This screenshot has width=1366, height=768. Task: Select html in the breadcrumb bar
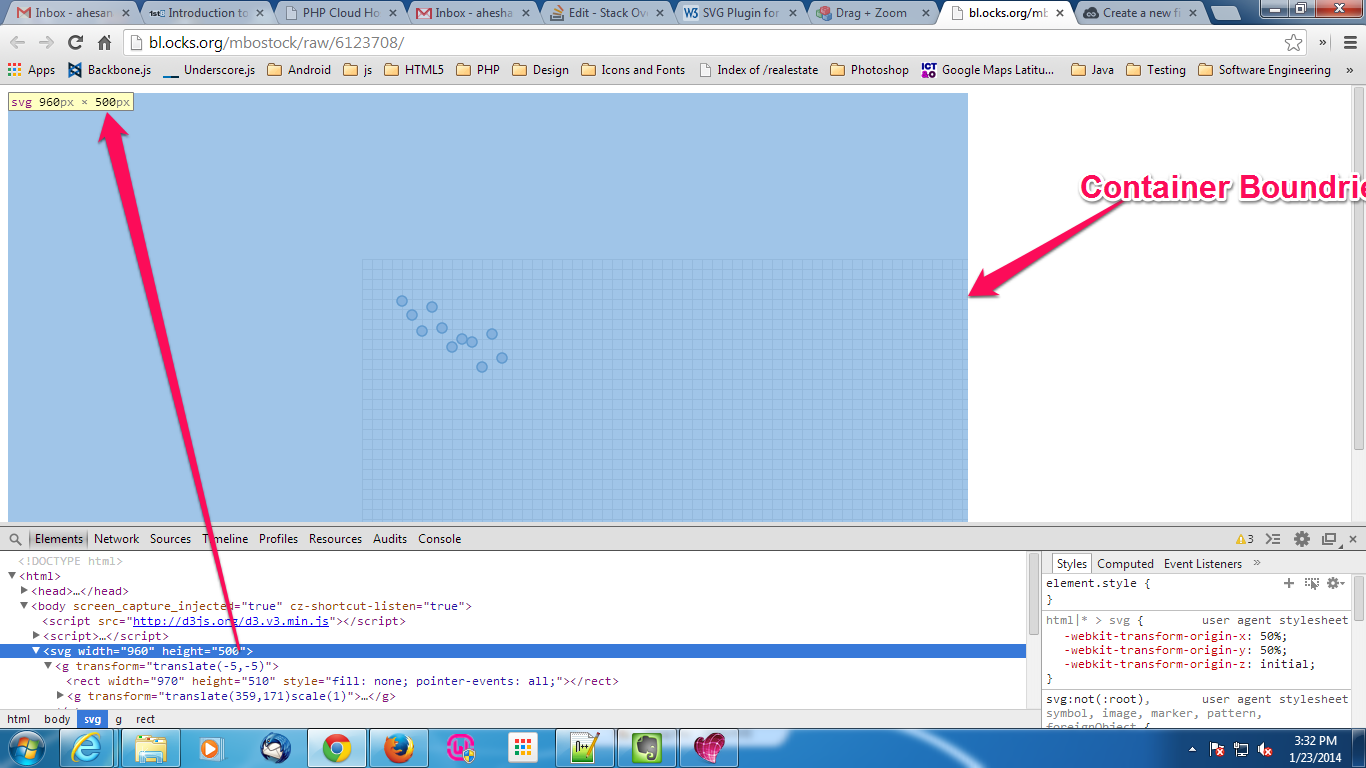tap(19, 719)
